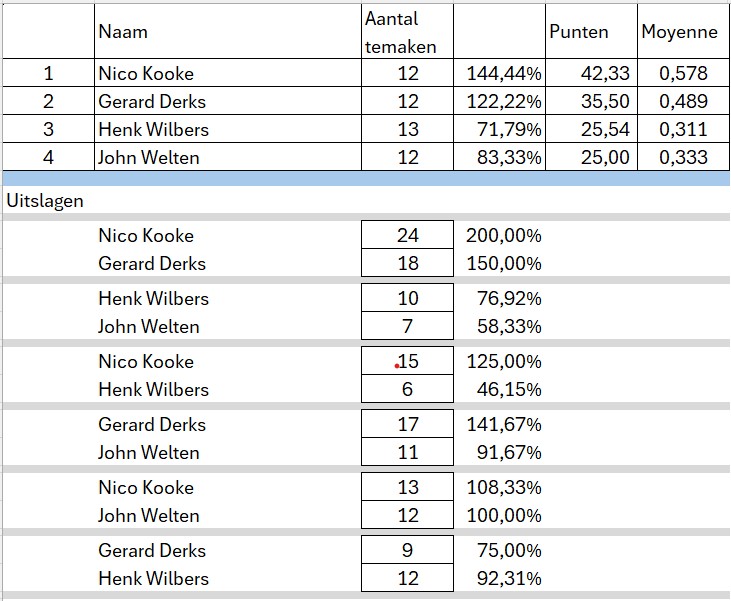Select the 144,44% percentage cell
The height and width of the screenshot is (601, 731).
tap(503, 73)
